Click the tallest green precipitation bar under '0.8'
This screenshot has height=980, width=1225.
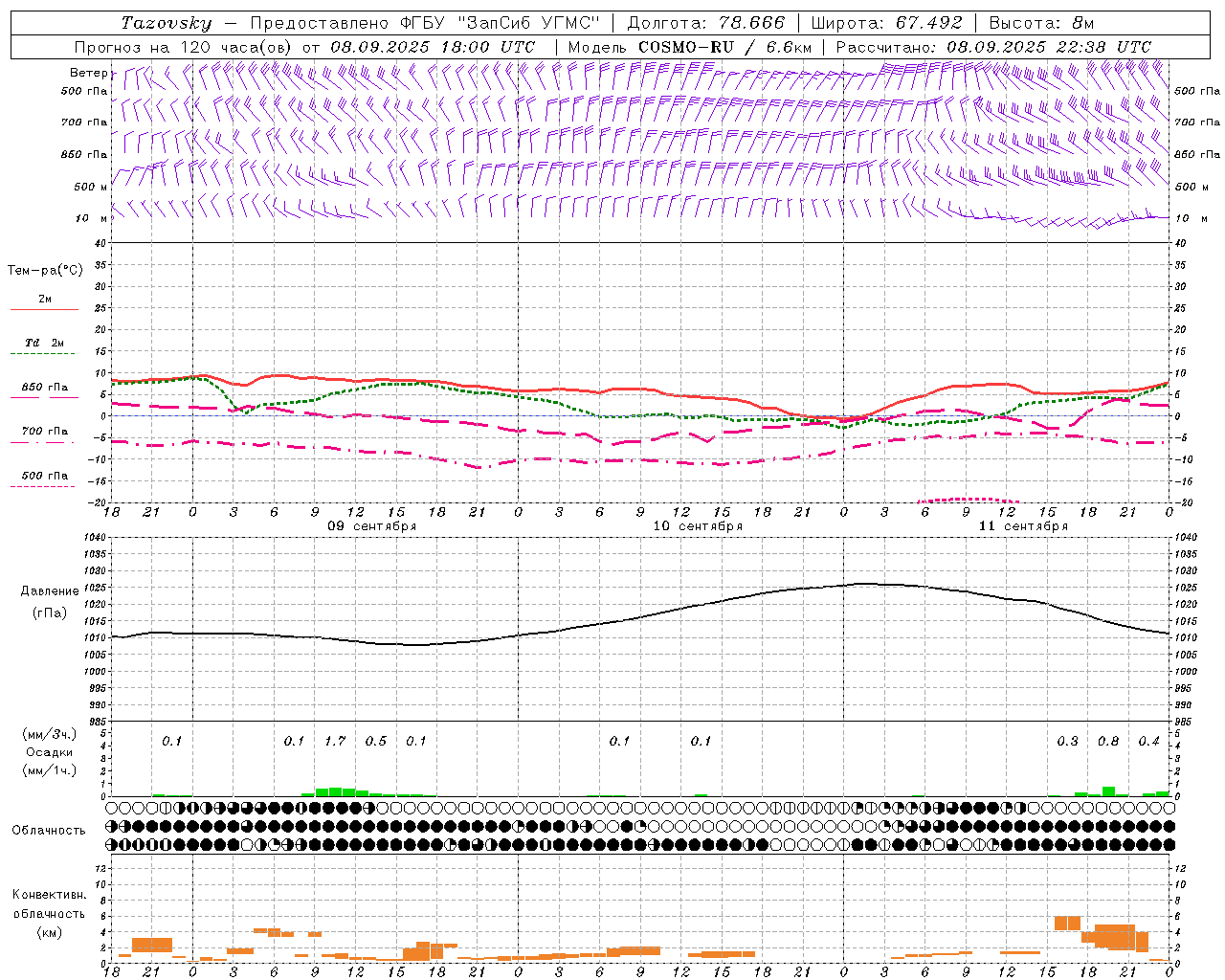click(1108, 791)
